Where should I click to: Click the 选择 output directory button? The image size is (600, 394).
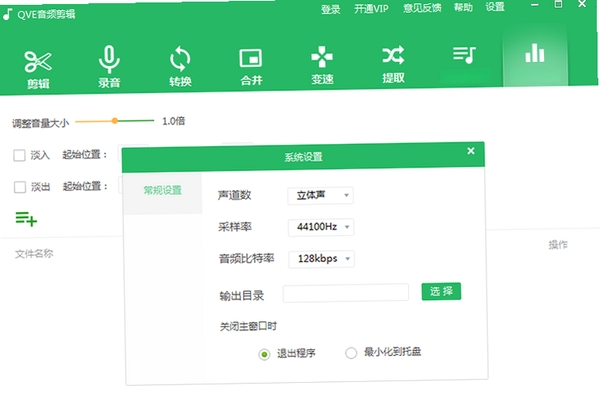pos(441,291)
